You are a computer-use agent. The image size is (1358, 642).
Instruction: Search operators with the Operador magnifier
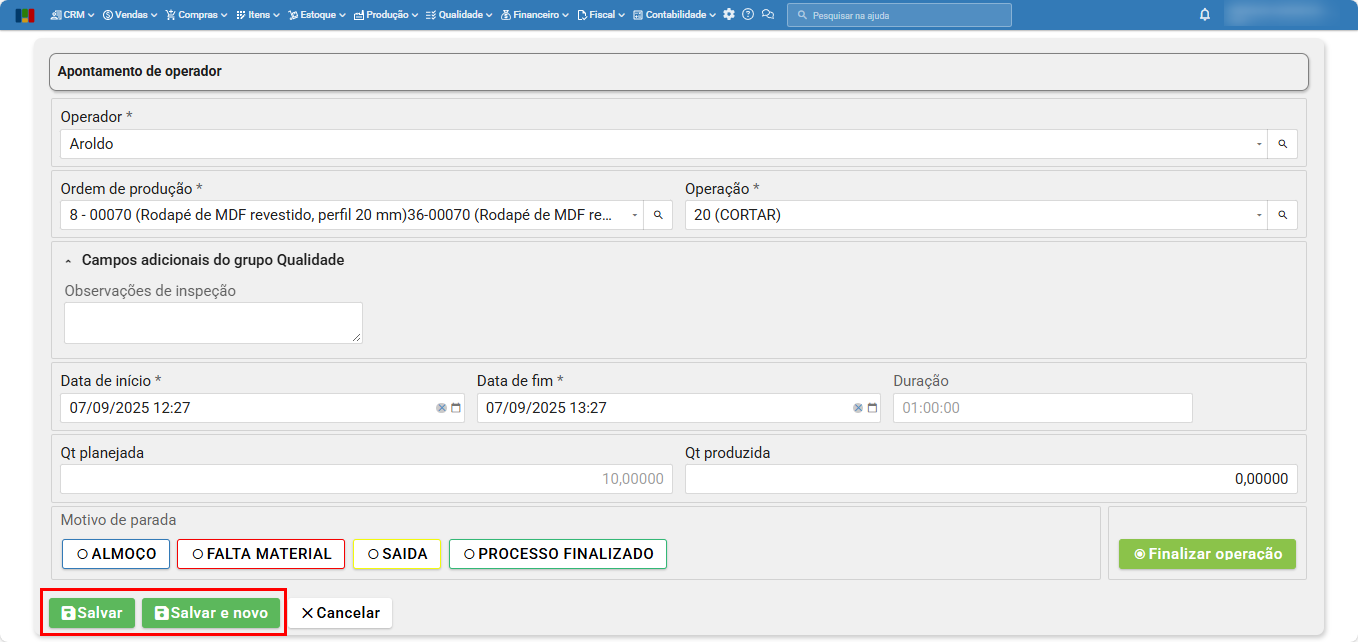(1283, 144)
